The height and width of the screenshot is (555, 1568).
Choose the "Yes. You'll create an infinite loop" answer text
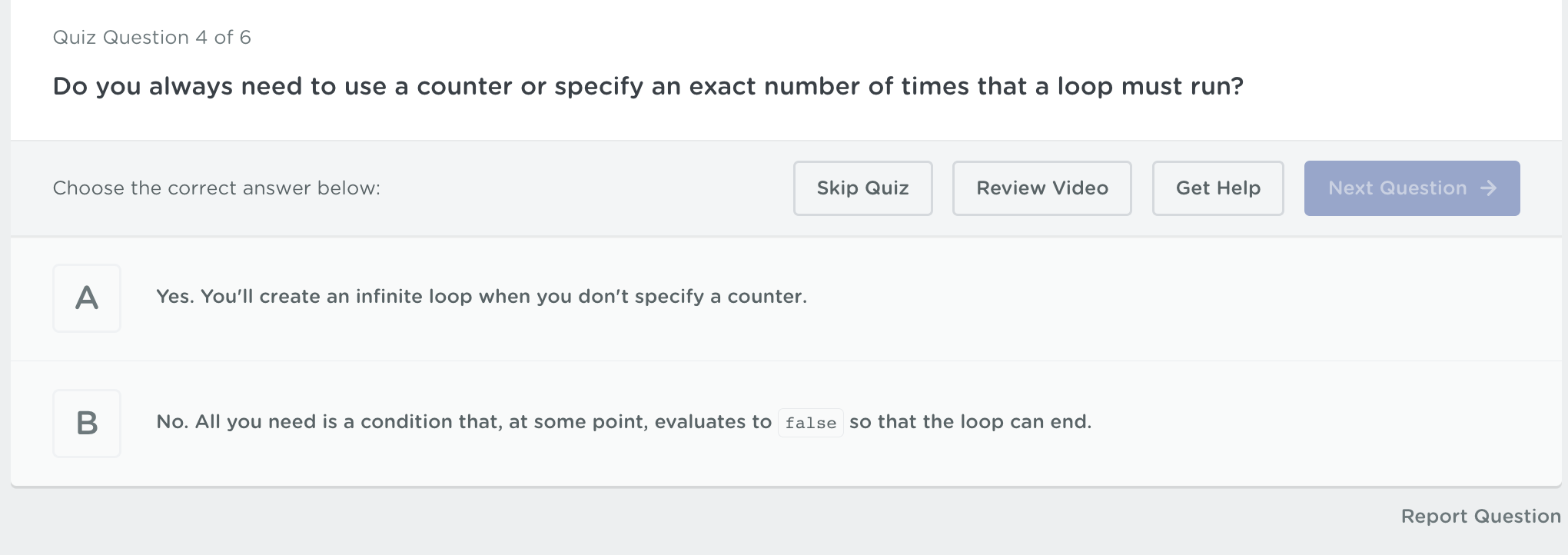pyautogui.click(x=481, y=297)
